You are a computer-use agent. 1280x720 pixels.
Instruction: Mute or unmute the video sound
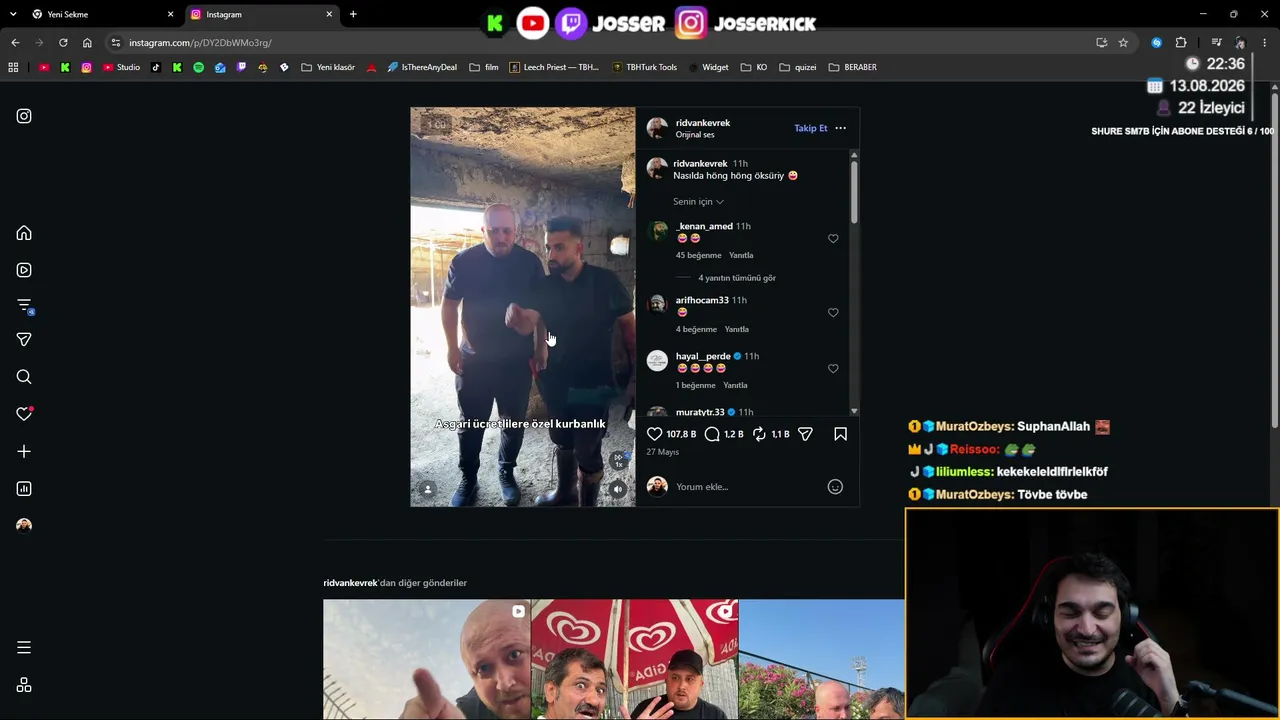tap(618, 489)
